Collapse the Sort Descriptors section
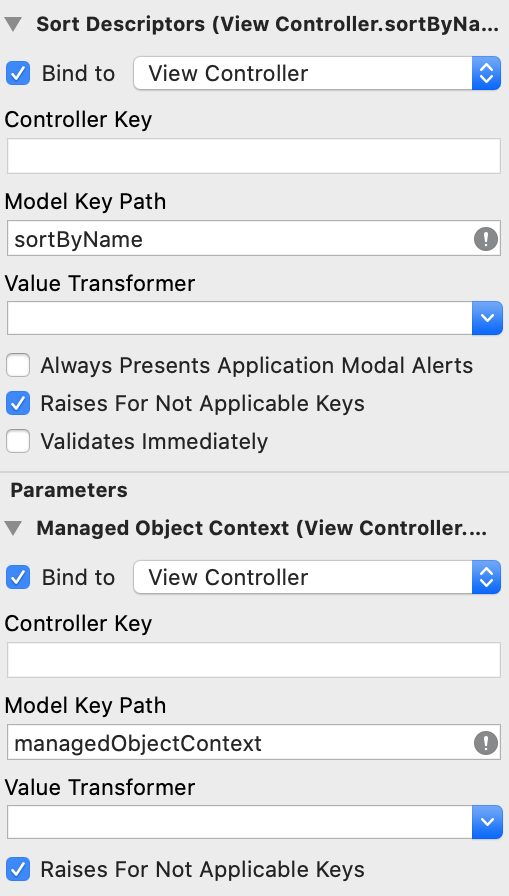 (x=13, y=25)
